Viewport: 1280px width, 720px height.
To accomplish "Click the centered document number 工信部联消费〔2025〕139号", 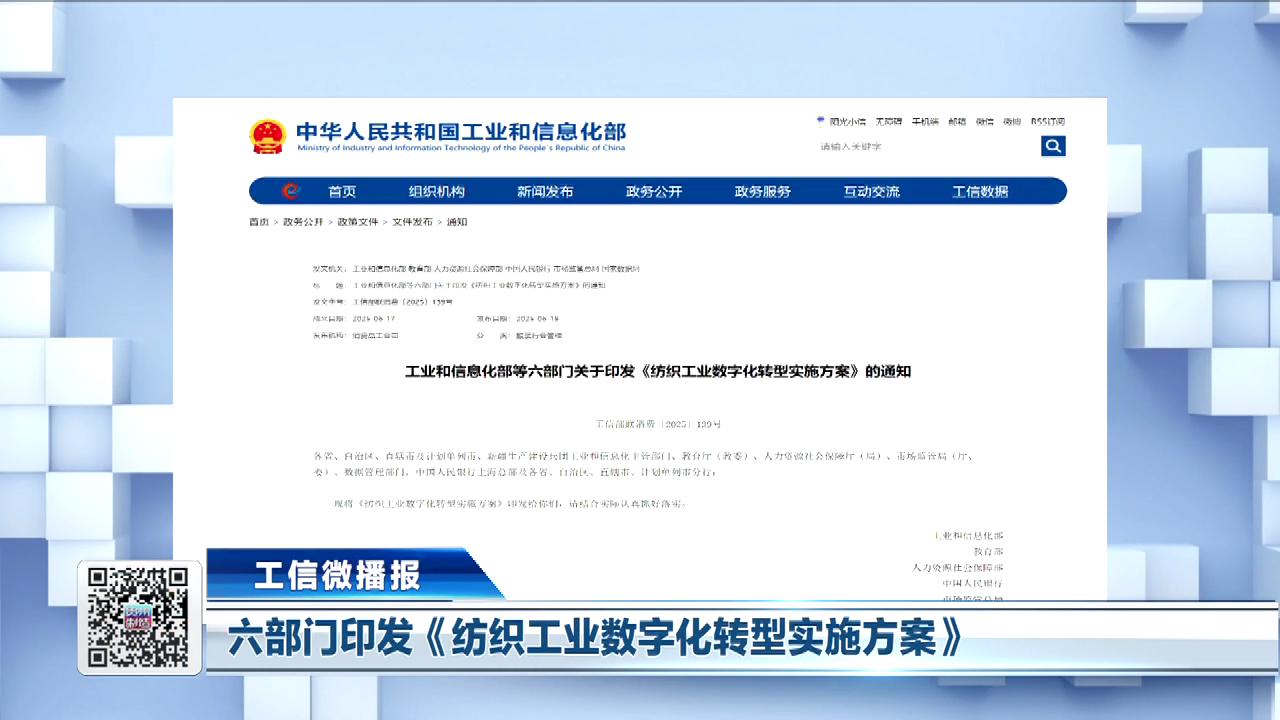I will 658,424.
